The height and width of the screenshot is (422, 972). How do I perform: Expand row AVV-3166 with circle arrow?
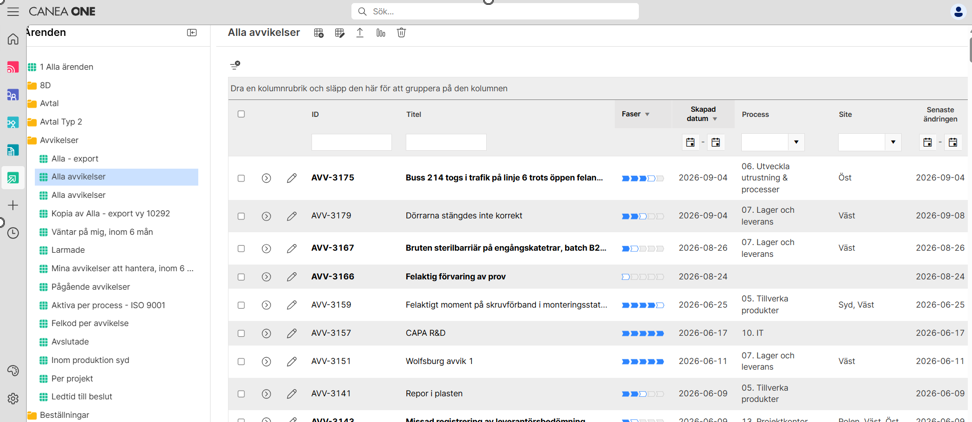[267, 276]
